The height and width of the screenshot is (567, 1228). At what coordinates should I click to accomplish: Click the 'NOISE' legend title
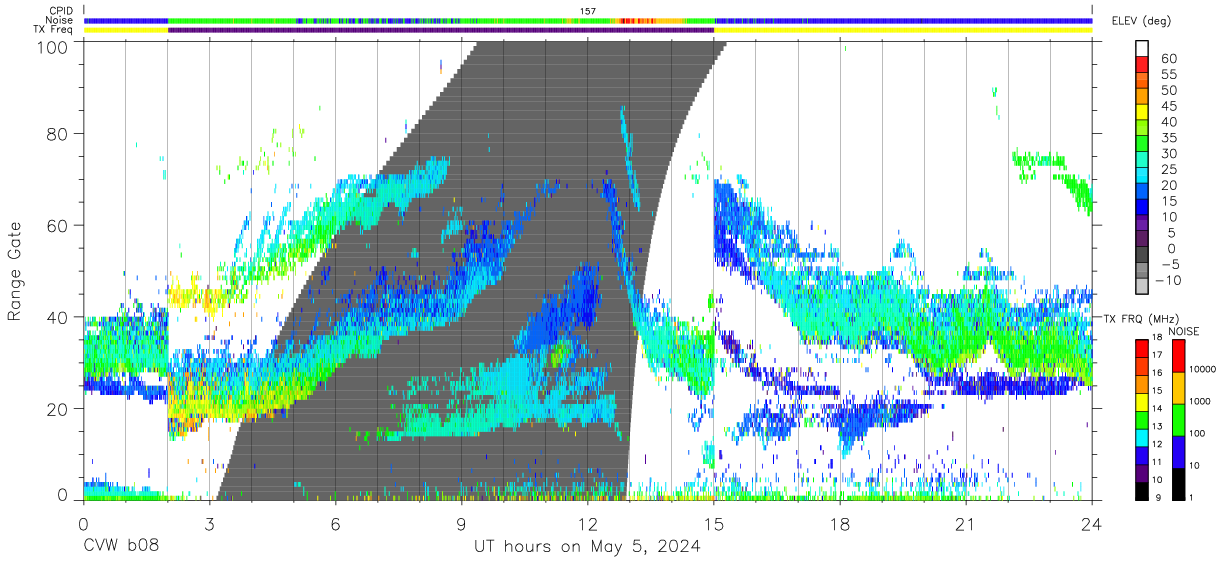tap(1185, 331)
